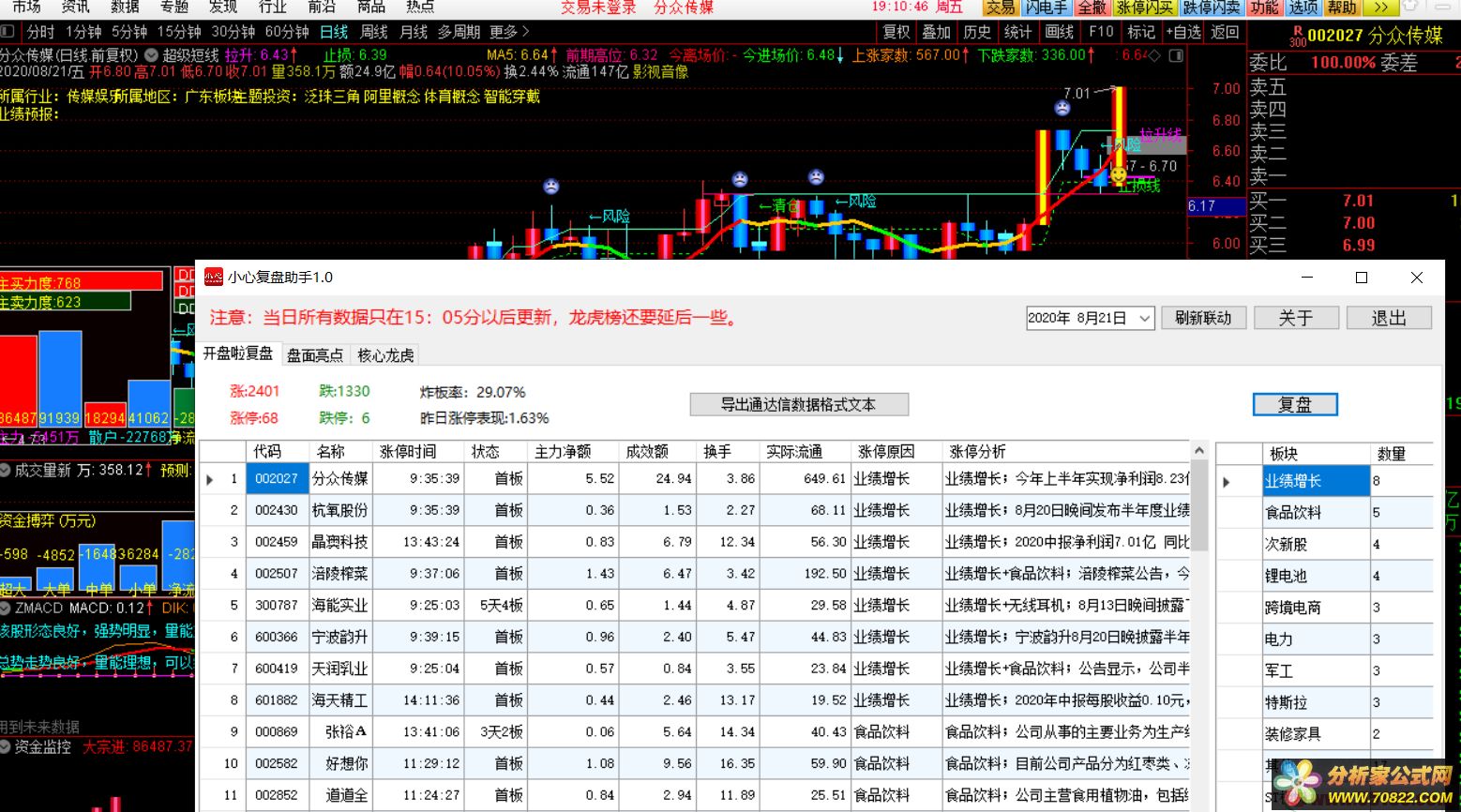The height and width of the screenshot is (812, 1461).
Task: Click the 刷新联动 button
Action: pos(1203,318)
